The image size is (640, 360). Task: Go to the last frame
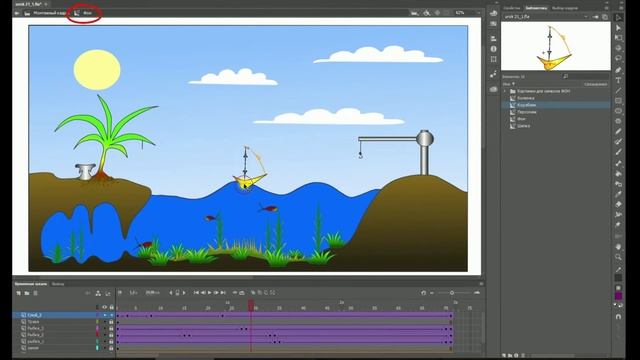click(x=223, y=293)
